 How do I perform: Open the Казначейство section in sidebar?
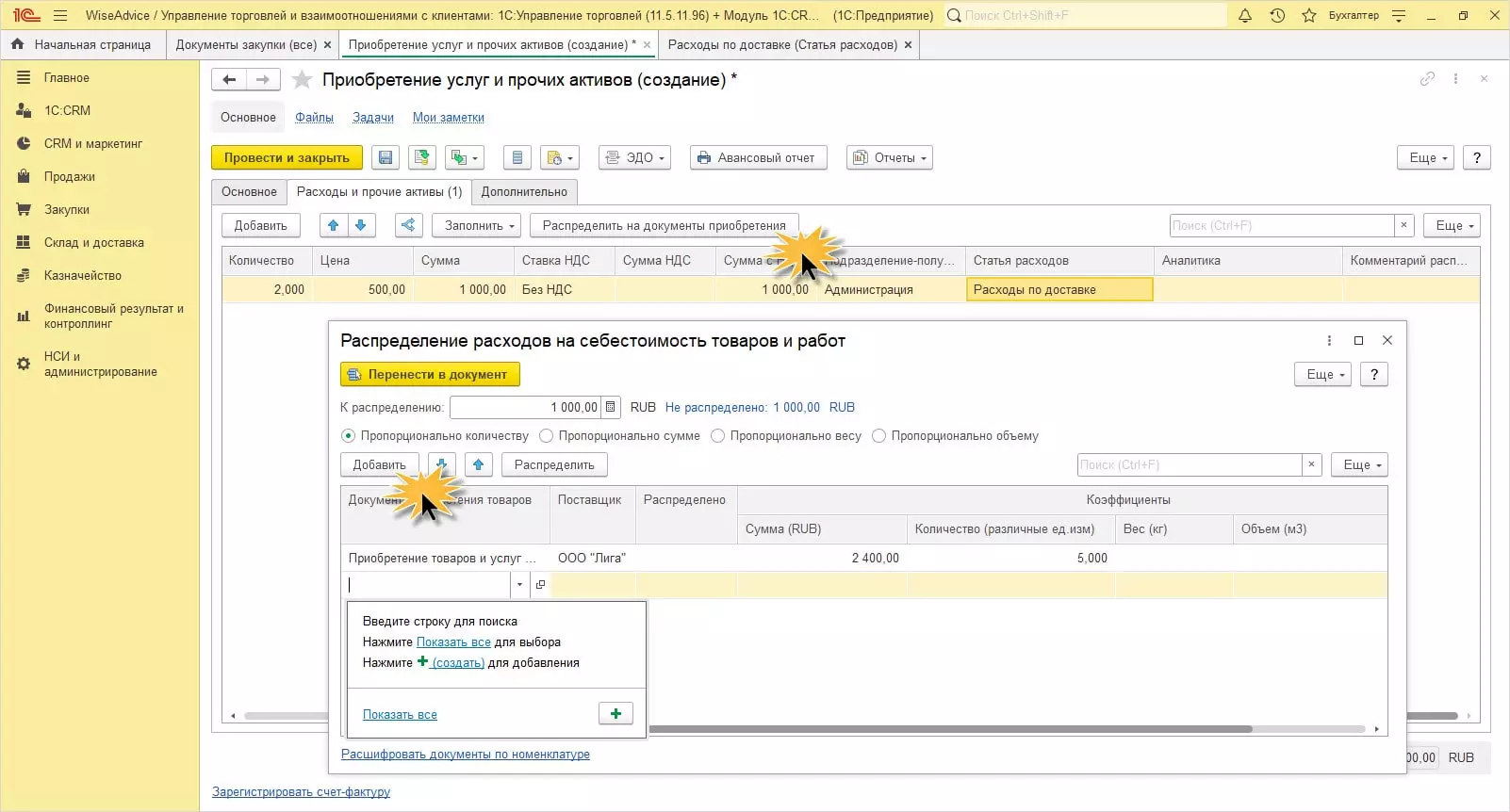[x=83, y=276]
